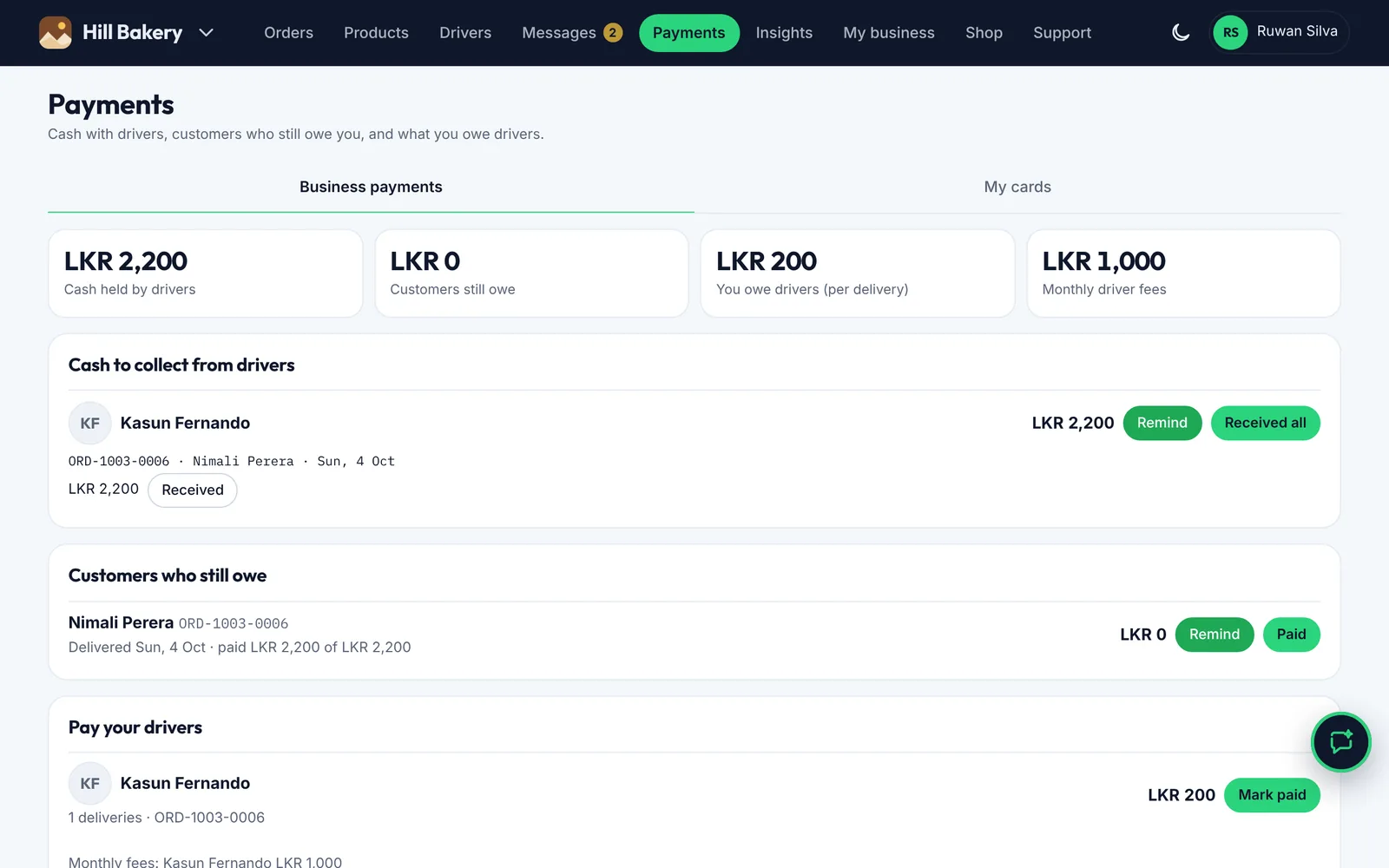Click KF avatar in Cash to collect section
This screenshot has width=1389, height=868.
click(x=90, y=424)
